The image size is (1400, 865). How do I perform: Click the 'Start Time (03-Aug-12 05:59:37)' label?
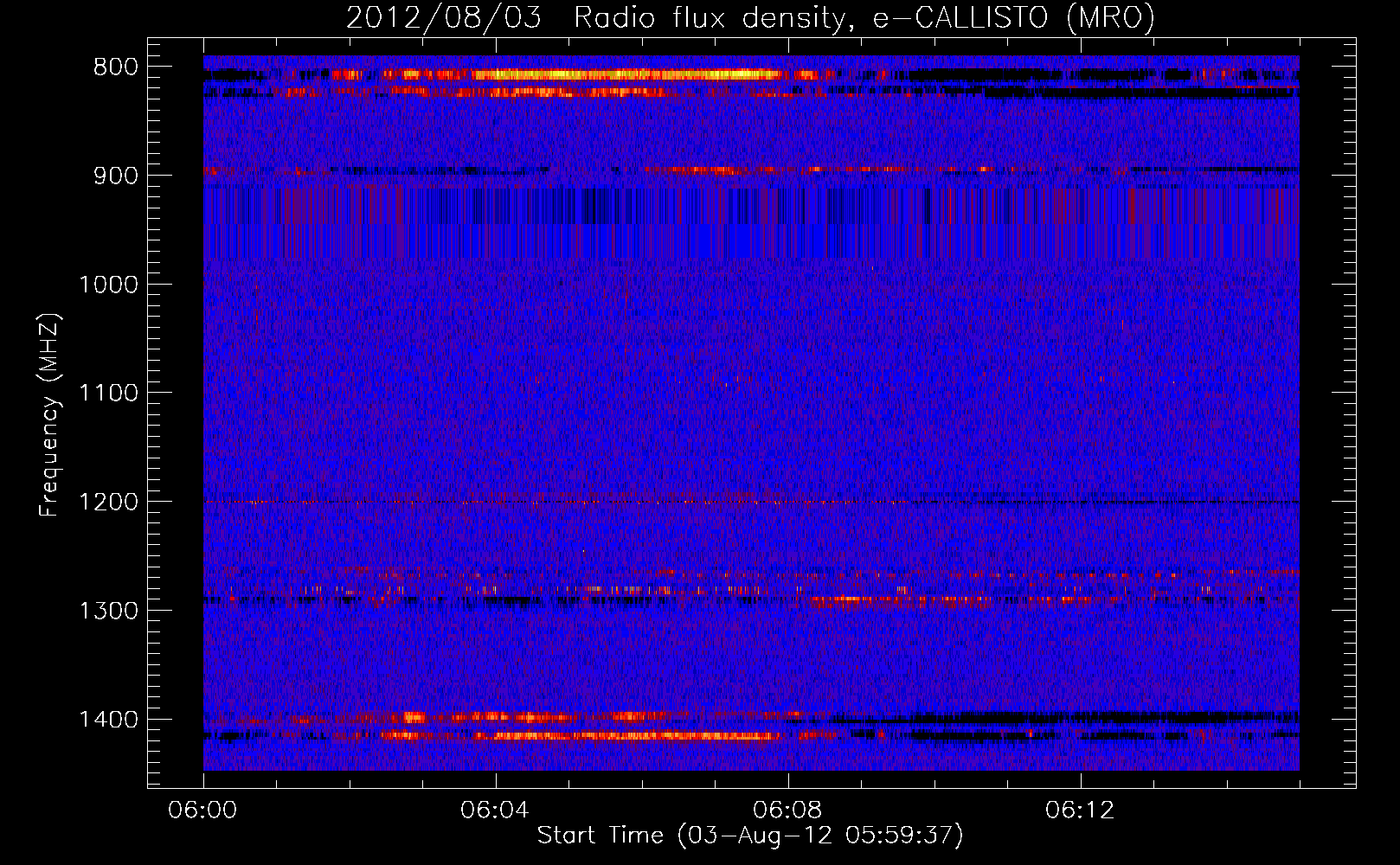[x=750, y=836]
